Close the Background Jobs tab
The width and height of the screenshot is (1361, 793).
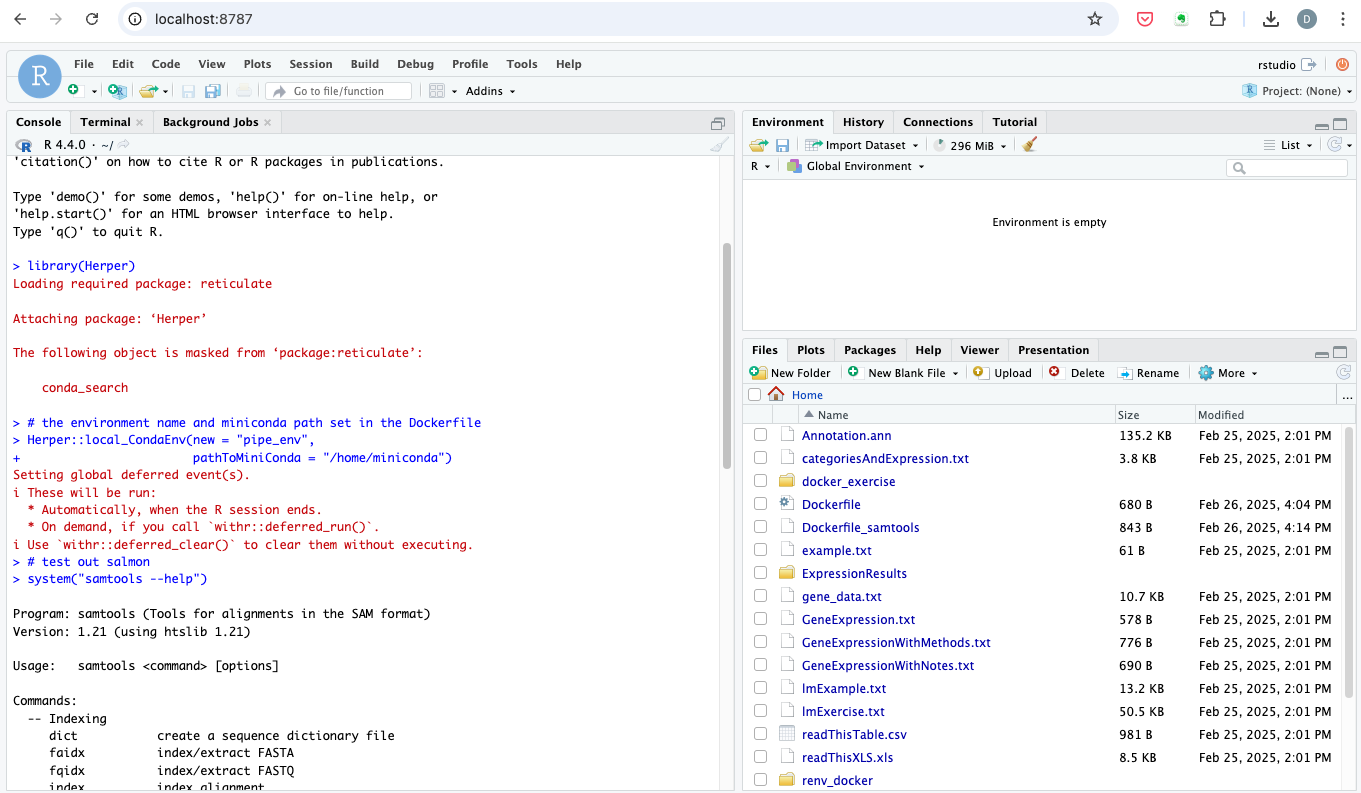click(268, 122)
